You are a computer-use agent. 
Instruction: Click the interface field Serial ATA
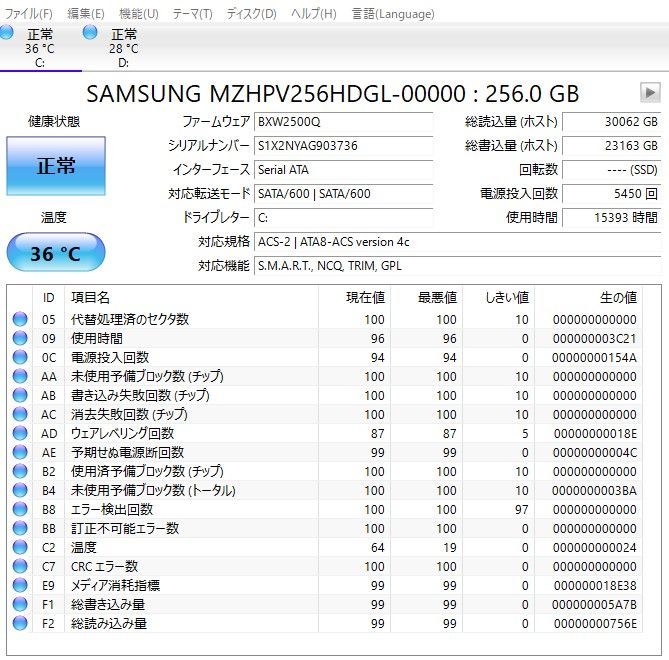tap(343, 170)
